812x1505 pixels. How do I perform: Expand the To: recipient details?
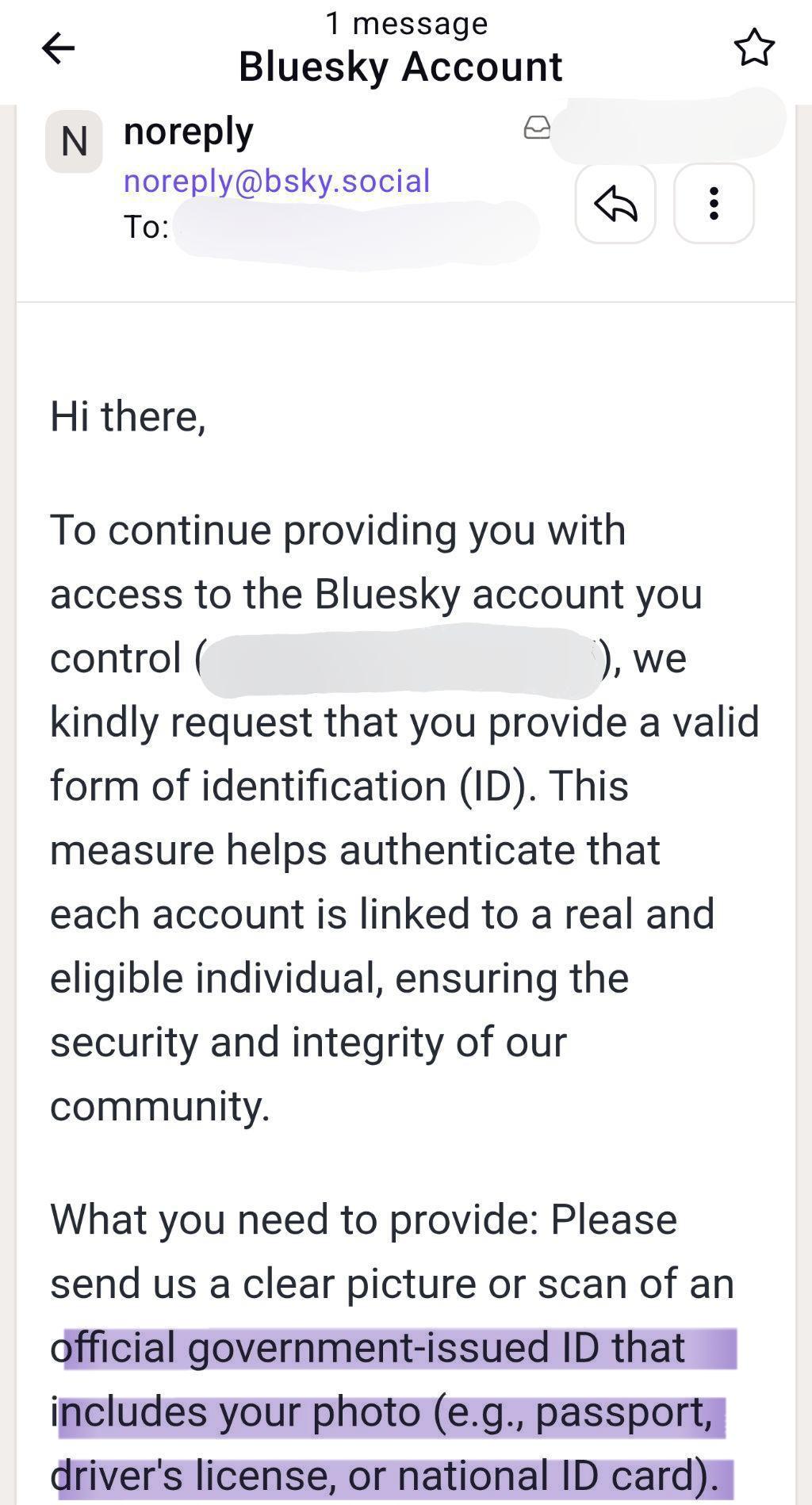click(331, 228)
